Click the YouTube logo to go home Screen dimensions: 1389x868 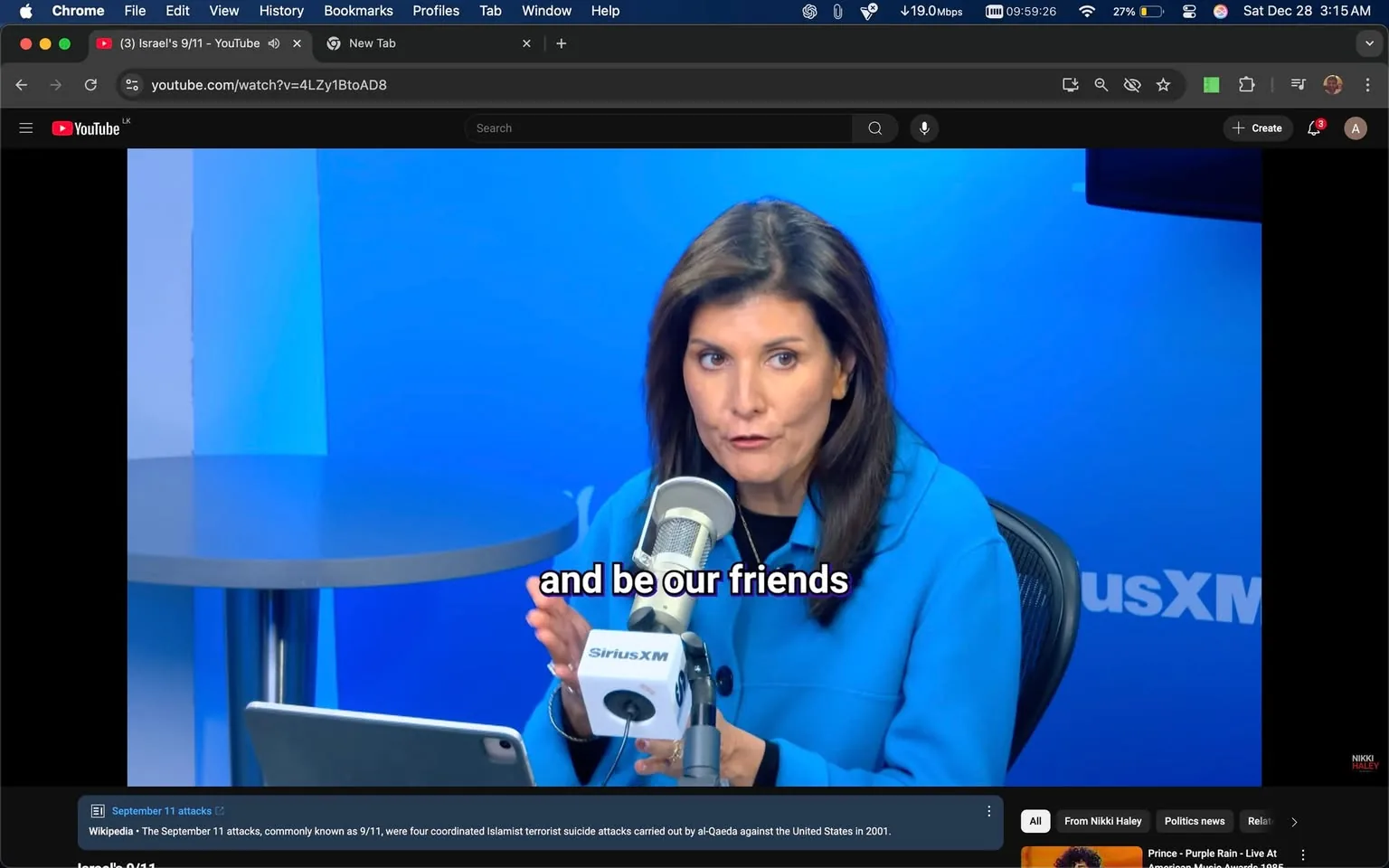tap(86, 127)
